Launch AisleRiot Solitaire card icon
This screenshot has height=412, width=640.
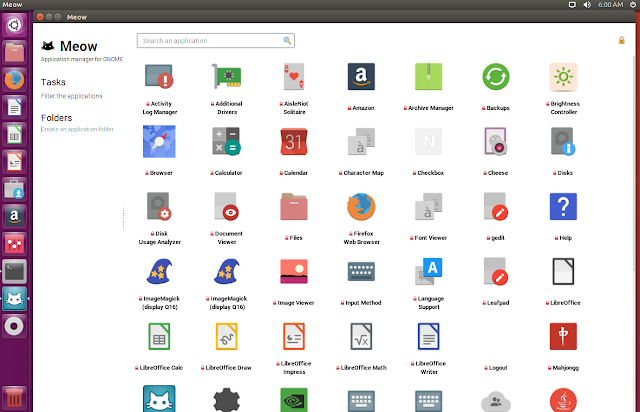tap(294, 76)
